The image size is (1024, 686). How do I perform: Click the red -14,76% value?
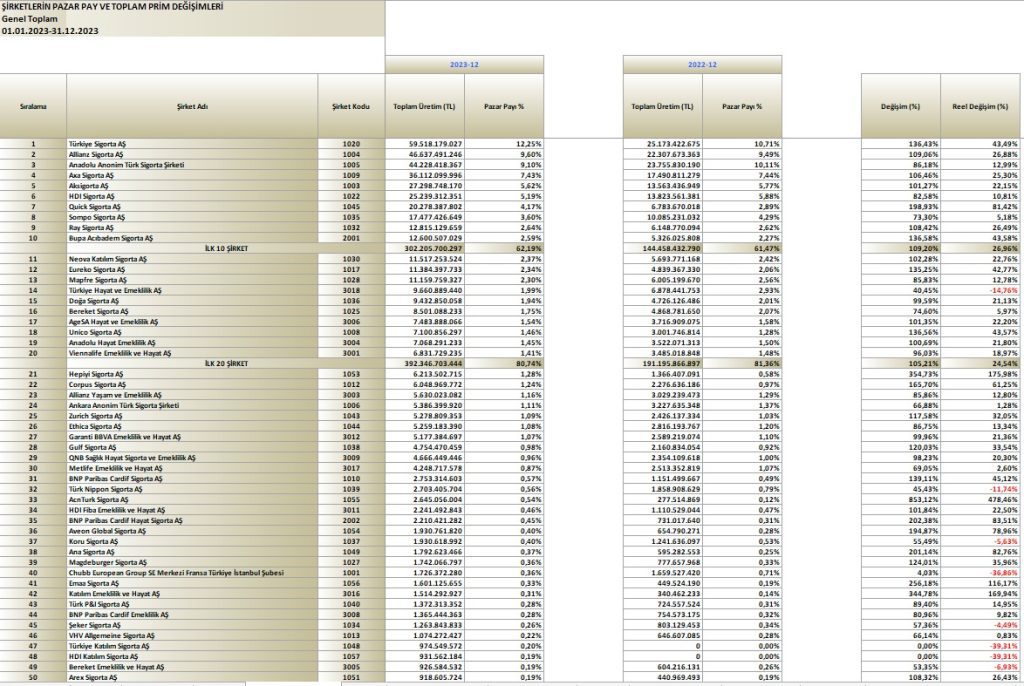[x=1003, y=290]
